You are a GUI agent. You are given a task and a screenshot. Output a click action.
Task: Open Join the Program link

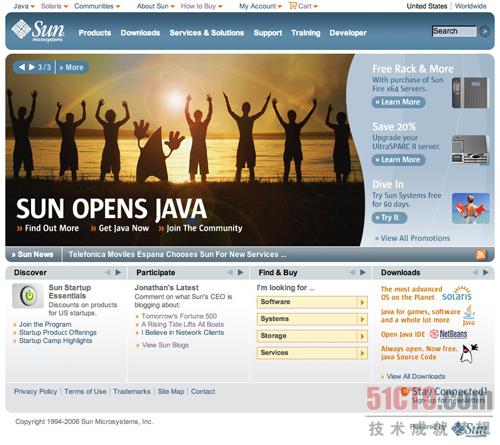(x=45, y=324)
